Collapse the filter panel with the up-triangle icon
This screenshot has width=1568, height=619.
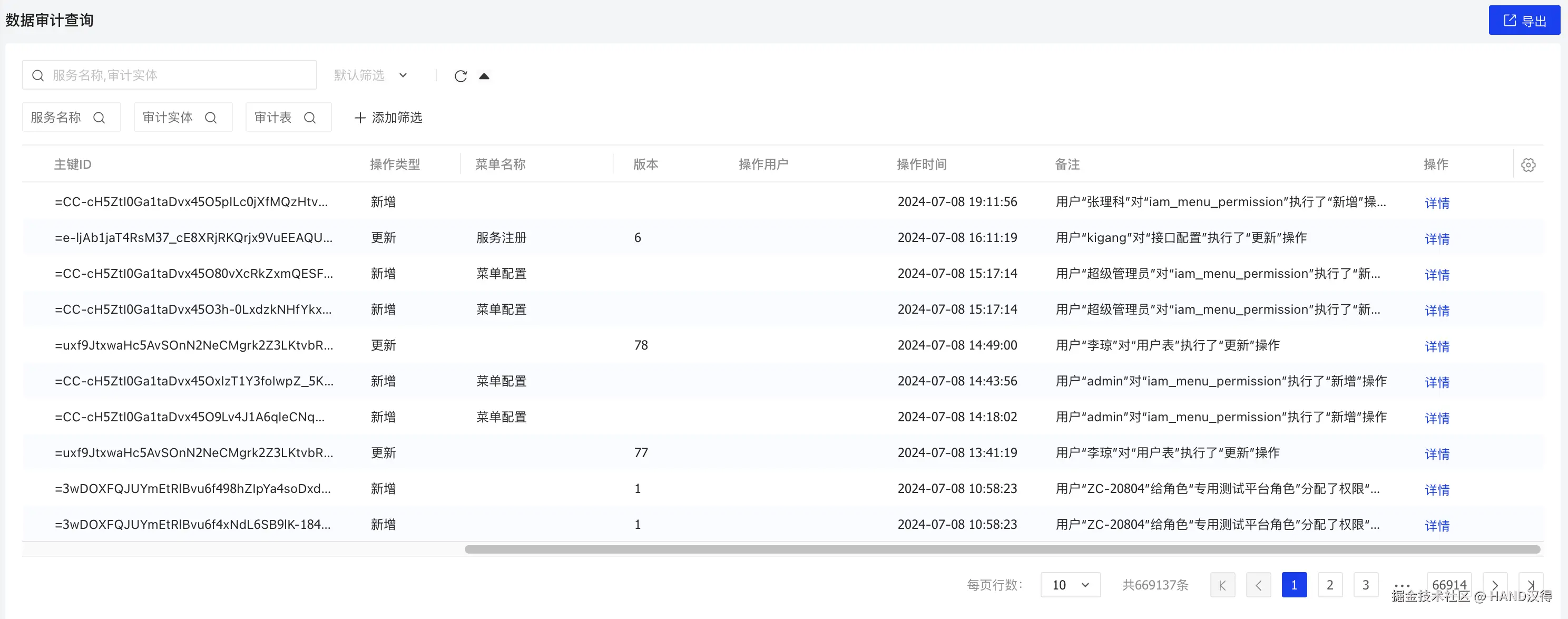pyautogui.click(x=484, y=76)
